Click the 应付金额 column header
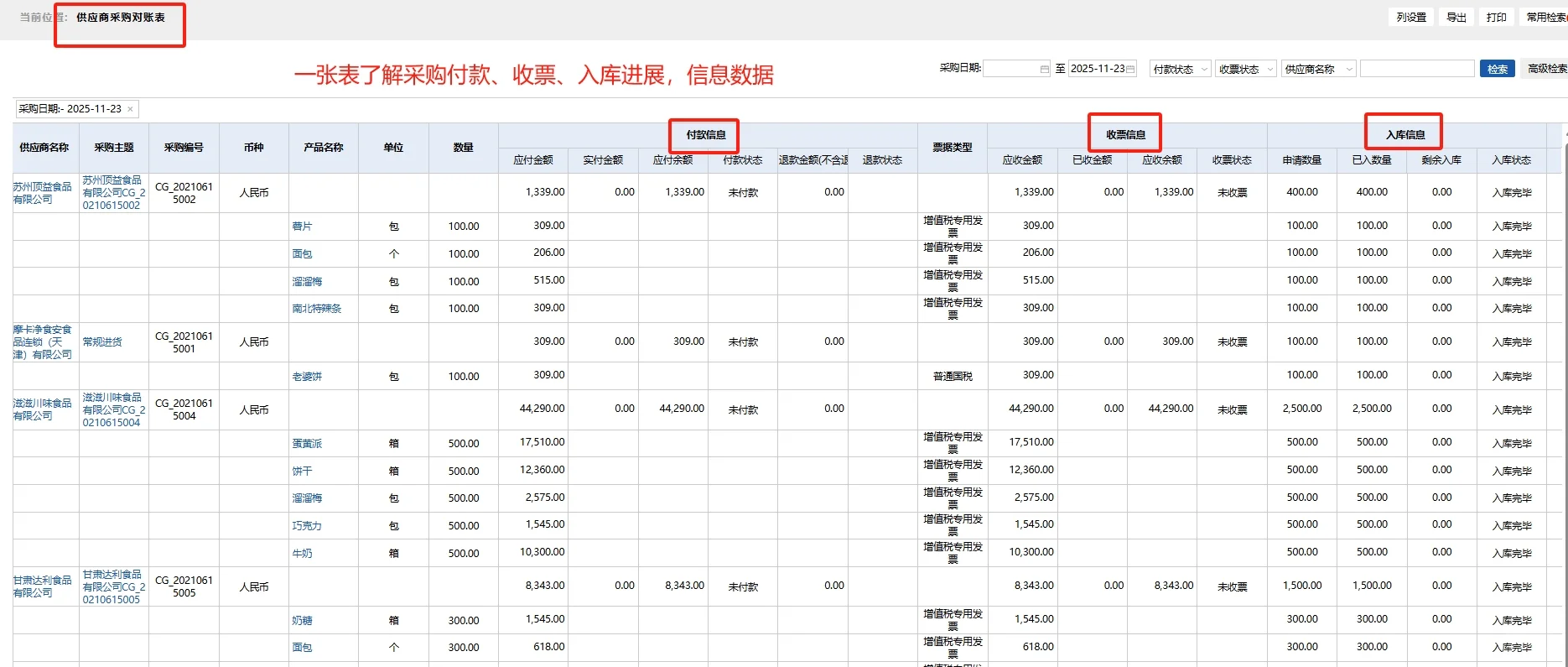Image resolution: width=1568 pixels, height=667 pixels. (x=533, y=160)
